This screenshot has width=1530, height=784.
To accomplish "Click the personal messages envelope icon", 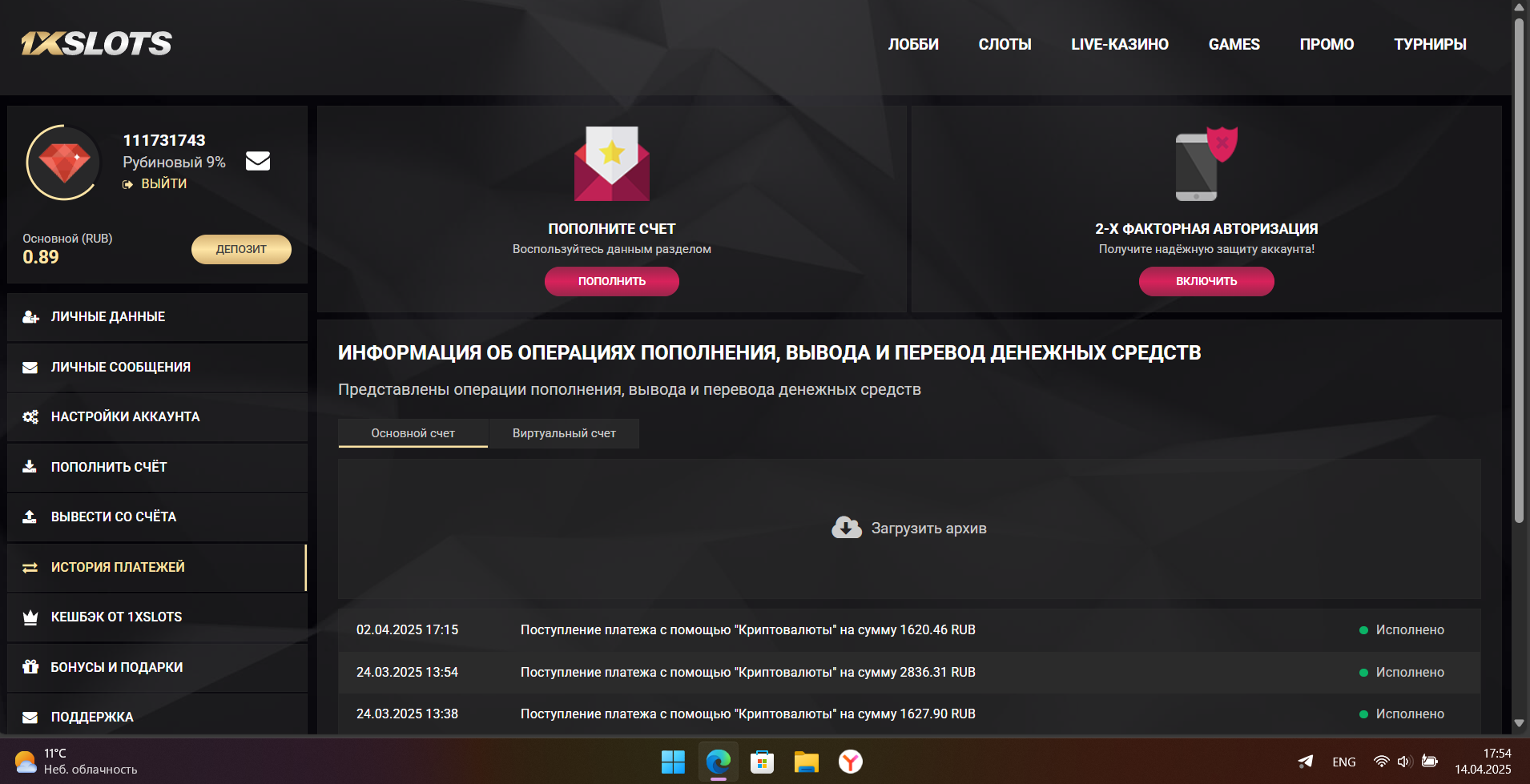I will click(30, 368).
